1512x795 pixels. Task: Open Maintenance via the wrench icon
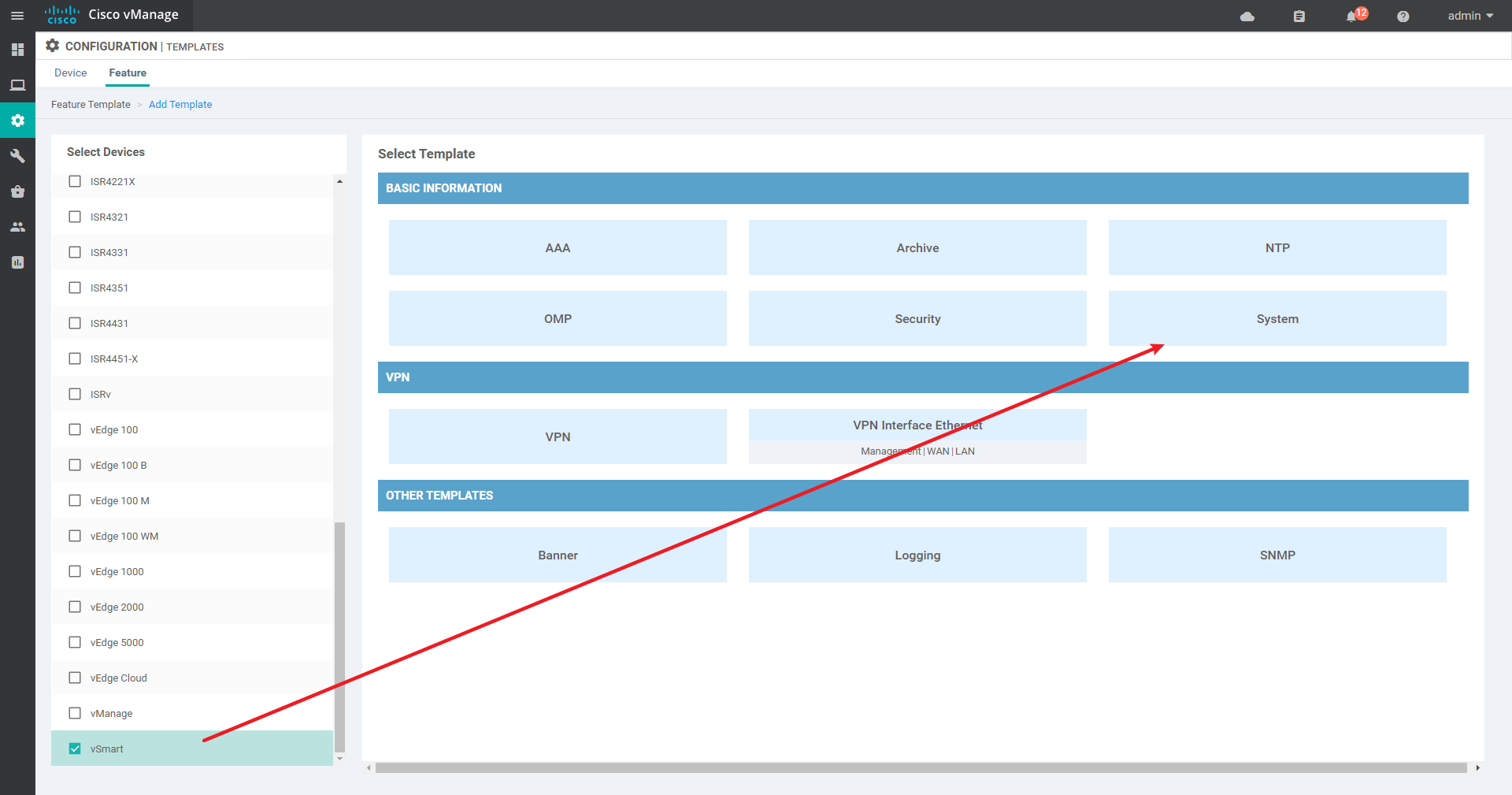point(17,156)
